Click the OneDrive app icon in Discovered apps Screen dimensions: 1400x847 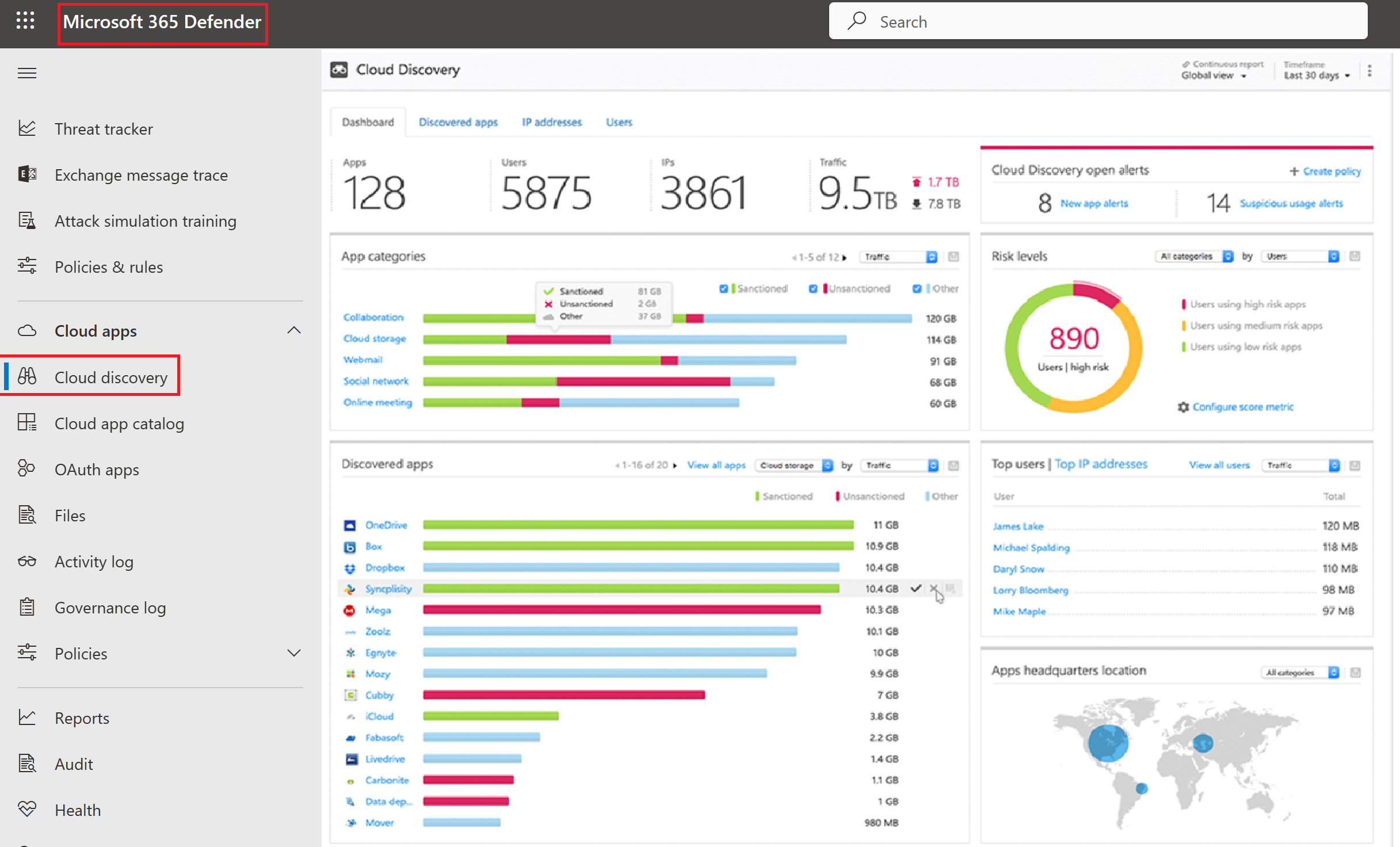pos(350,525)
